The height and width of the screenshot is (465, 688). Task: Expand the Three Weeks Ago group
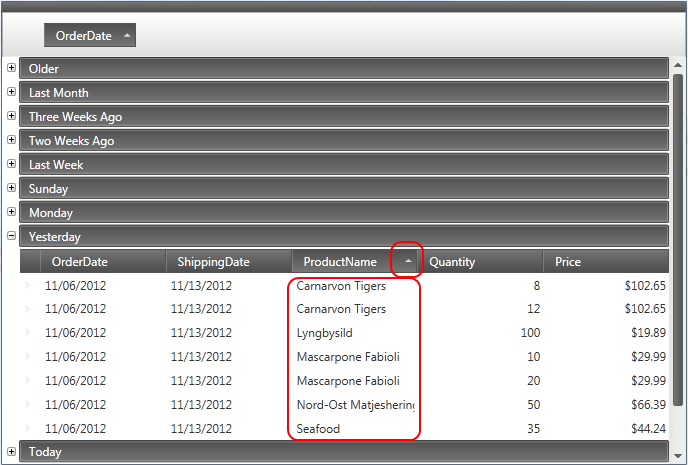11,116
